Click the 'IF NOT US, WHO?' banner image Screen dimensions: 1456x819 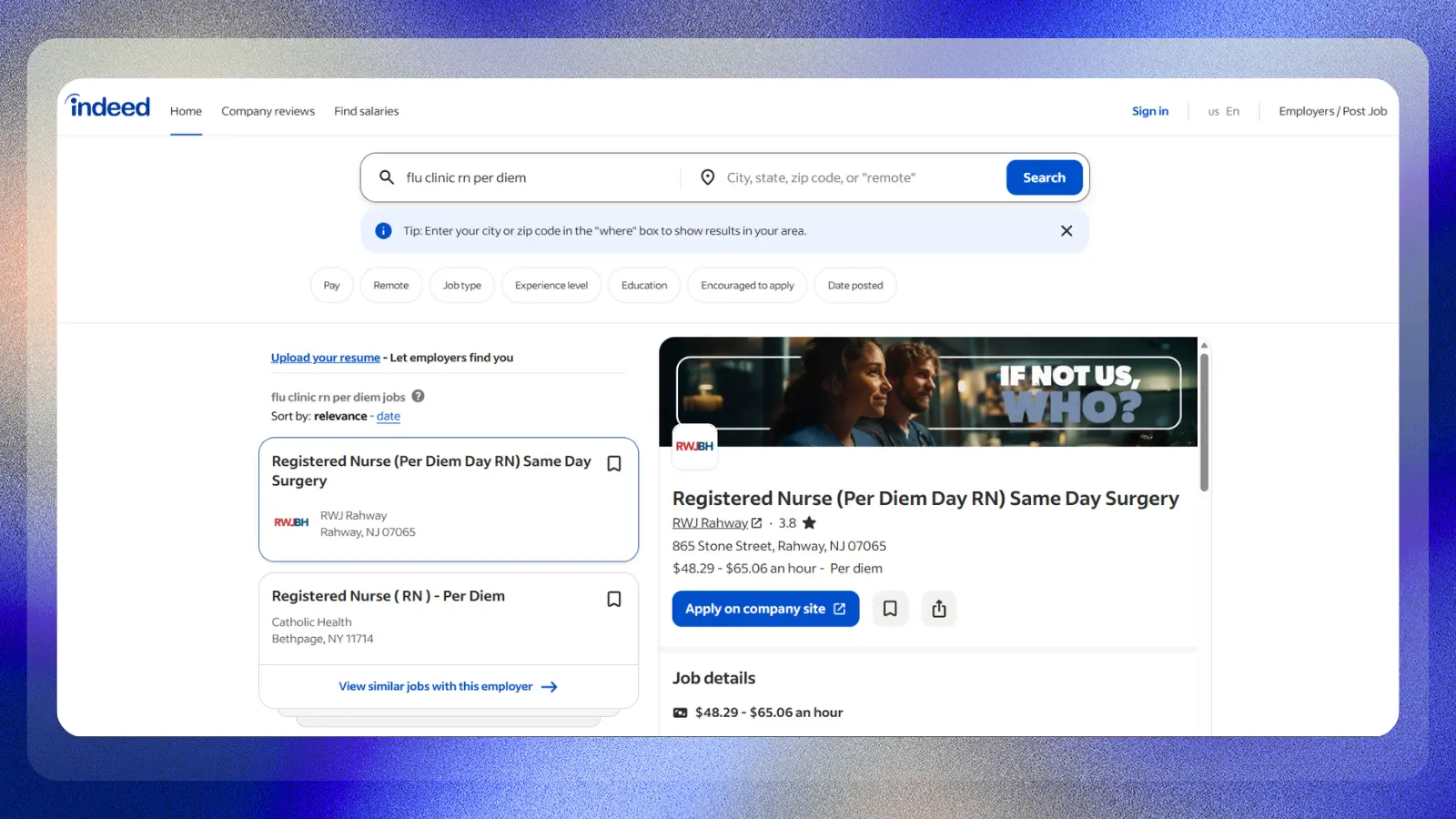[x=928, y=392]
